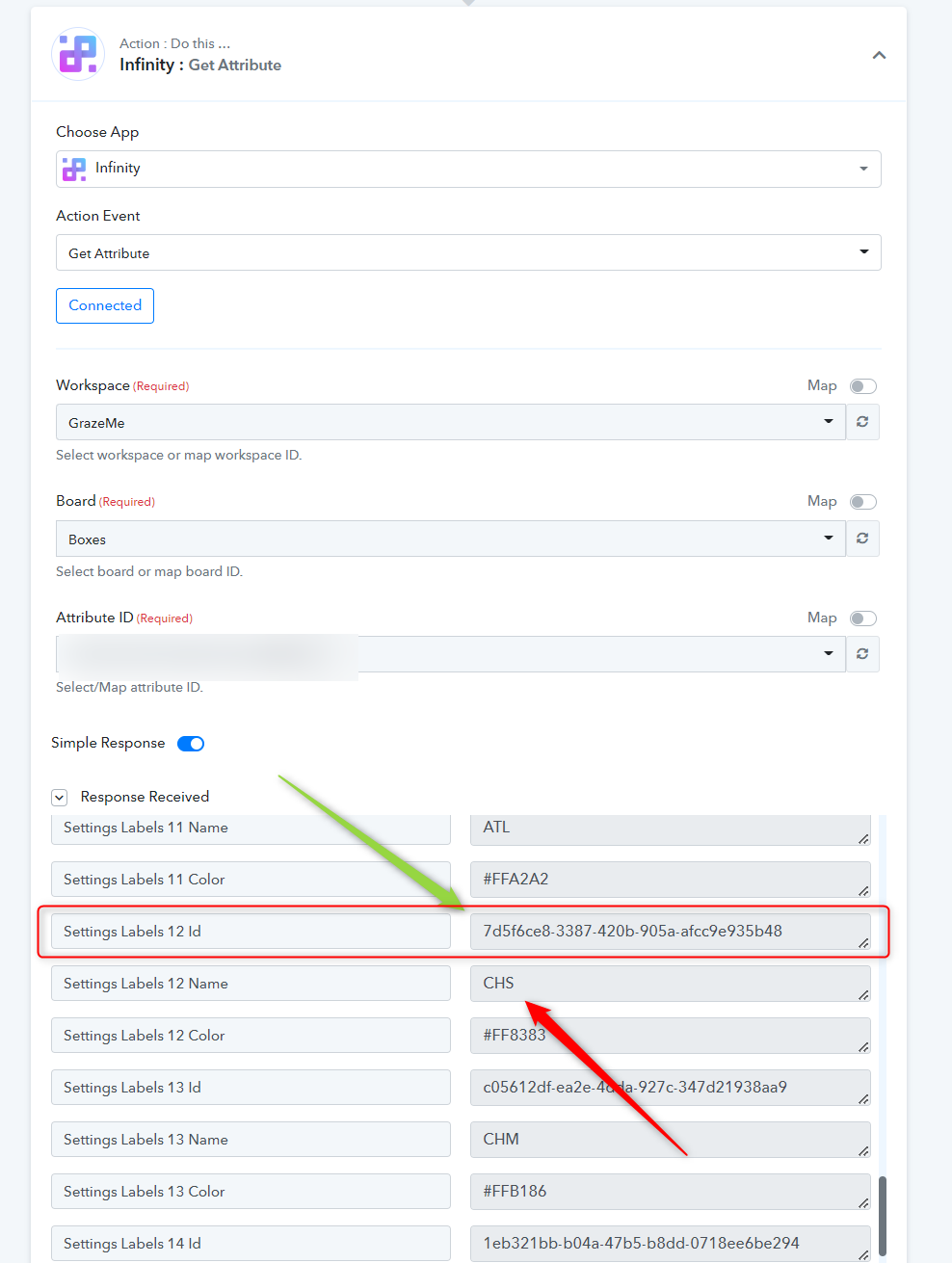This screenshot has height=1263, width=952.
Task: Collapse the action step with the chevron
Action: (879, 55)
